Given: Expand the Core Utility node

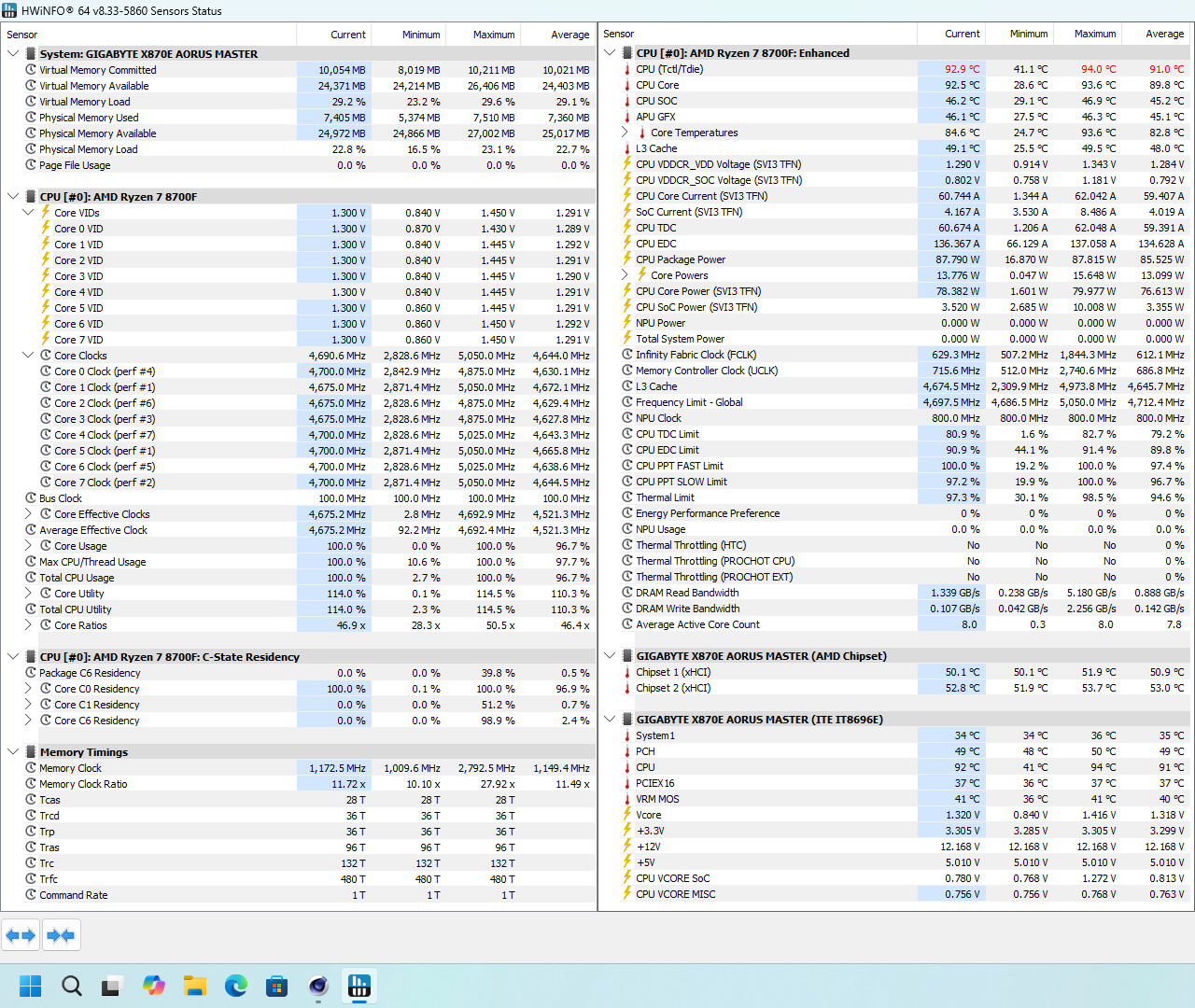Looking at the screenshot, I should (x=28, y=594).
